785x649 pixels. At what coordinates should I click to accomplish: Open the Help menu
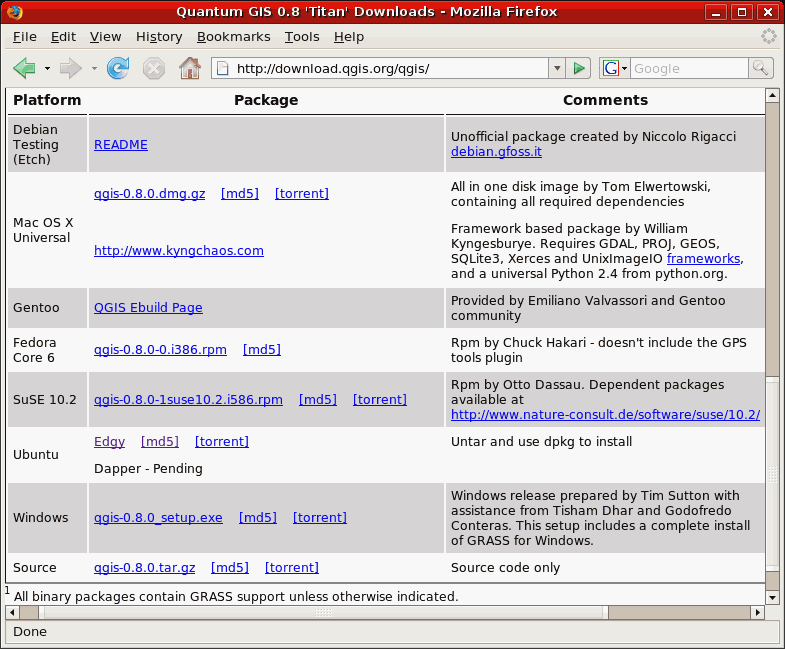(348, 37)
